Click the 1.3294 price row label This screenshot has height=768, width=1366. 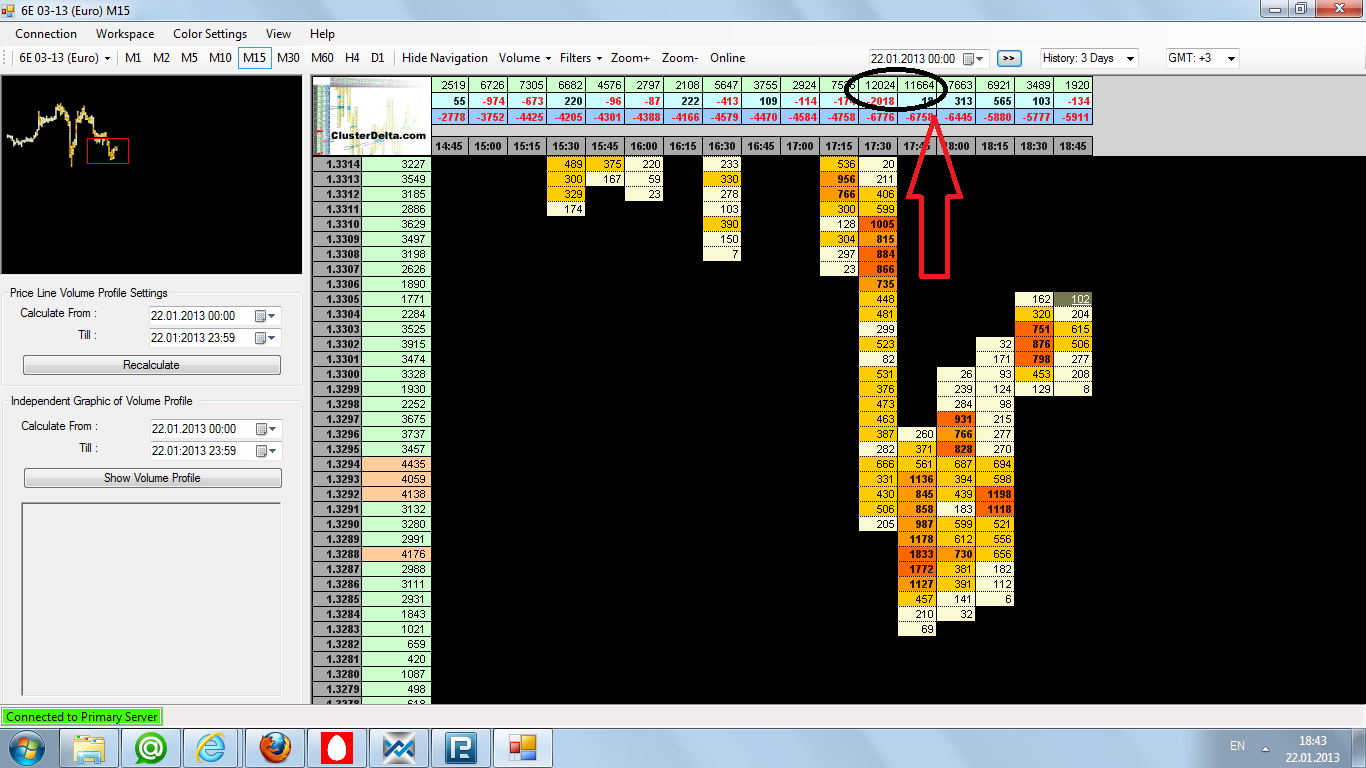pos(337,464)
